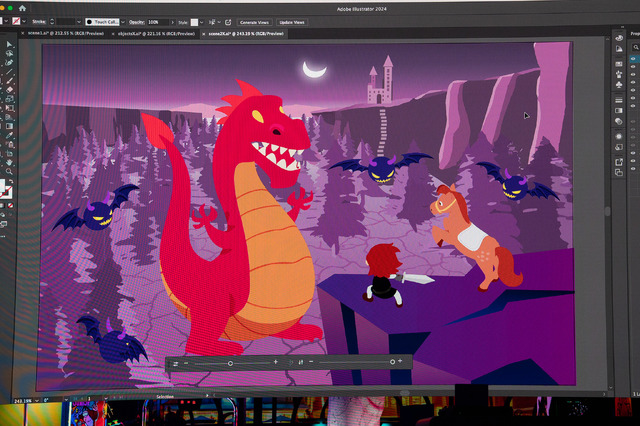640x426 pixels.
Task: Open the Color Guide panel icon
Action: tap(619, 49)
